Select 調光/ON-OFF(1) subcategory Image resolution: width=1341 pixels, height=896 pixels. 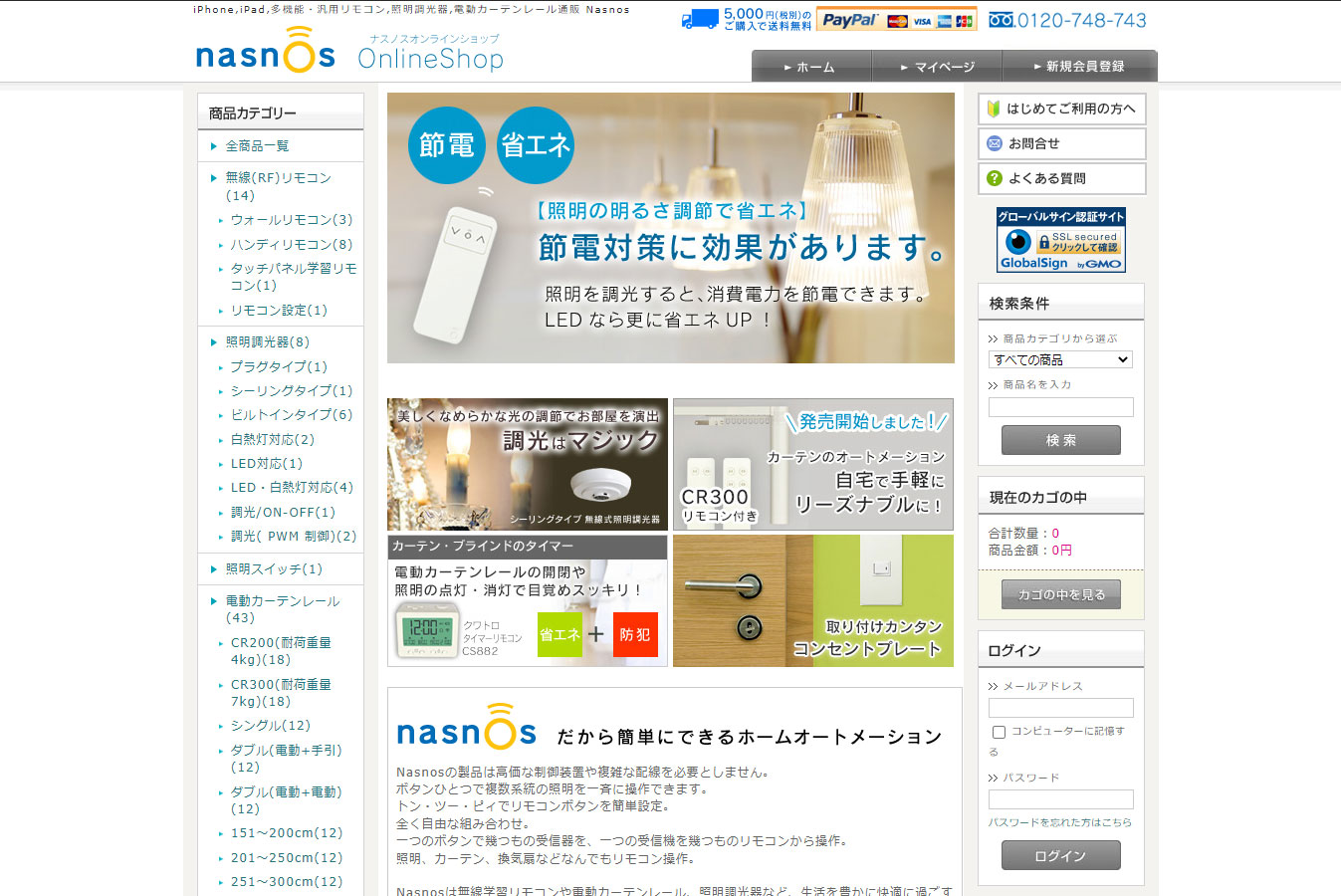[283, 512]
